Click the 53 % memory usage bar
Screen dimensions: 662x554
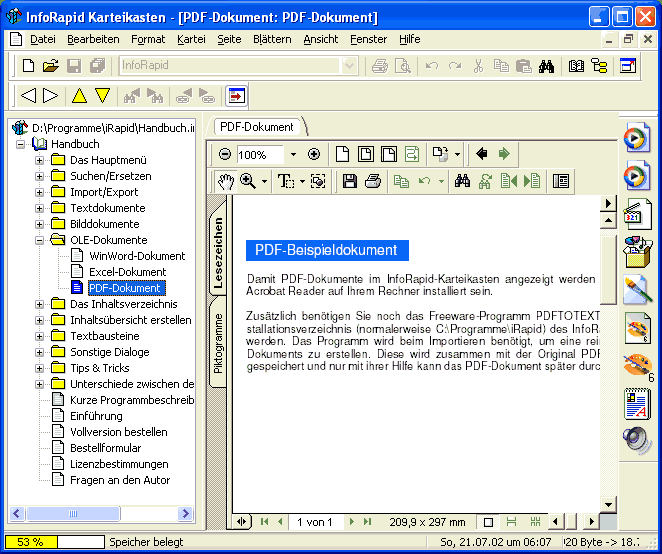pyautogui.click(x=54, y=542)
